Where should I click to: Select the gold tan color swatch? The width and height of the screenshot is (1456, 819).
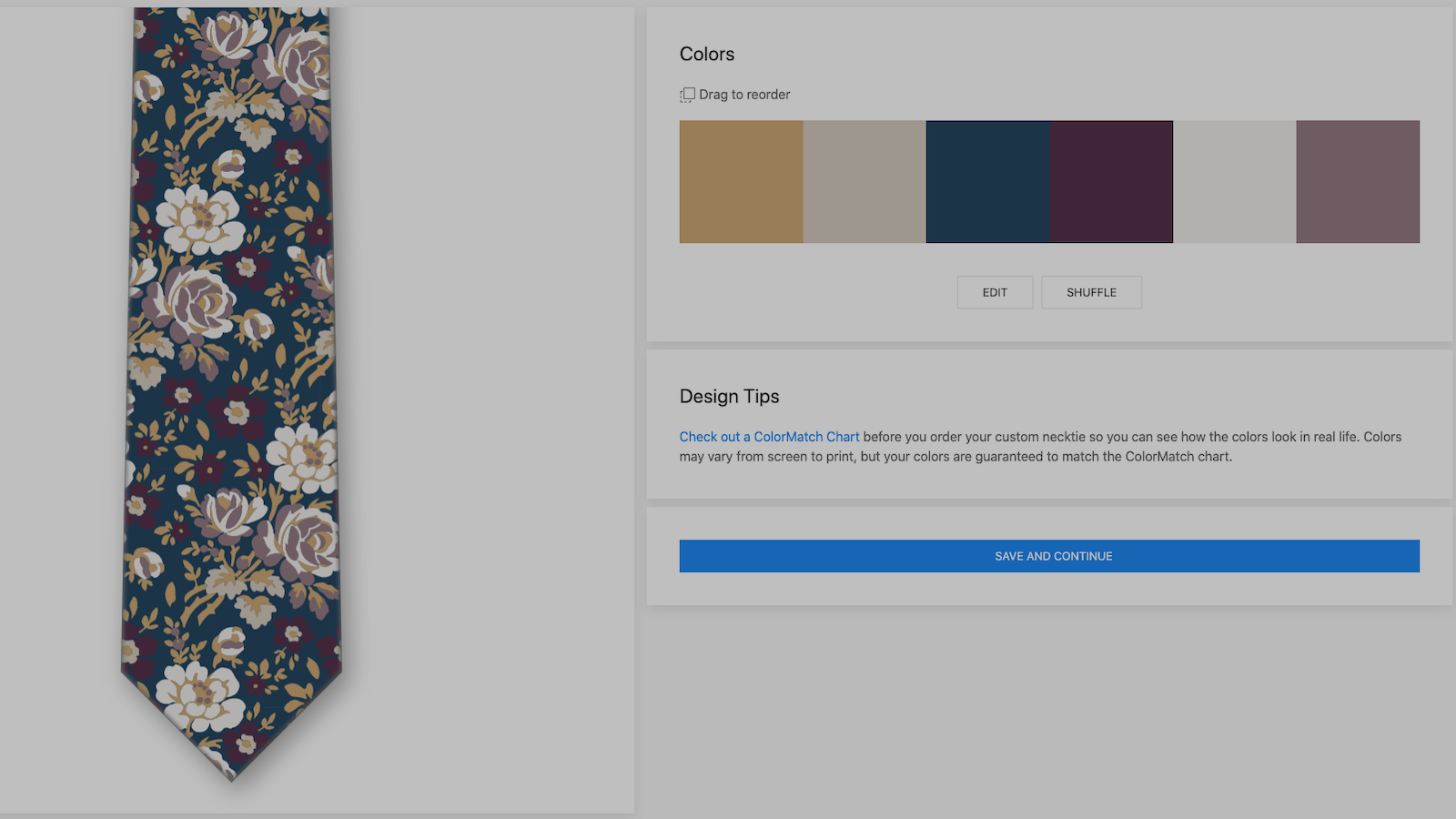click(741, 182)
